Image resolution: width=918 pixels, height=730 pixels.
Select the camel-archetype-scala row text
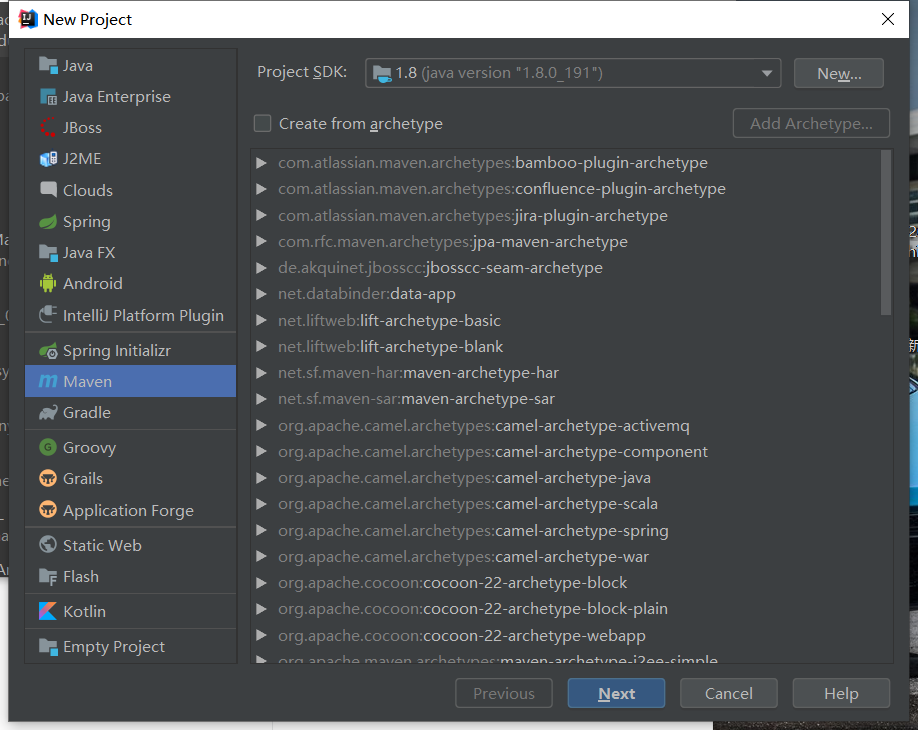point(468,504)
